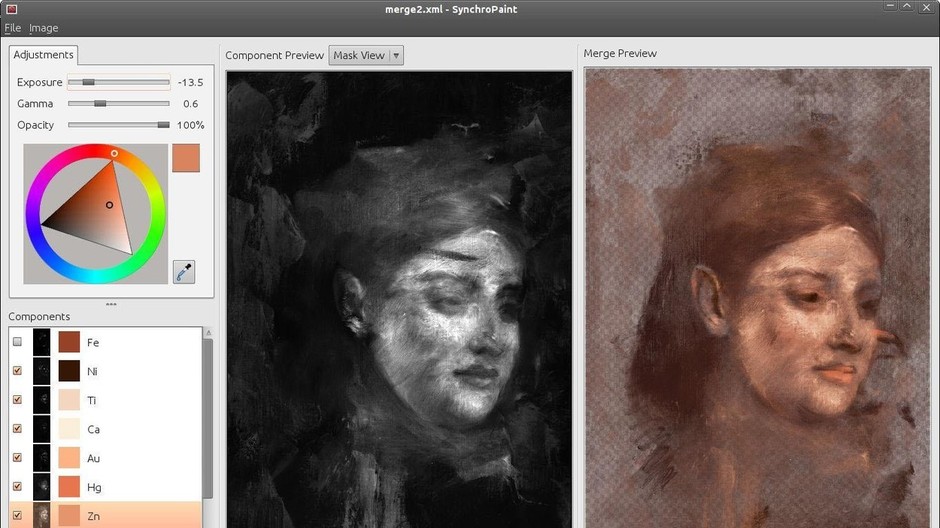
Task: Uncheck the Ti component checkbox
Action: (17, 399)
